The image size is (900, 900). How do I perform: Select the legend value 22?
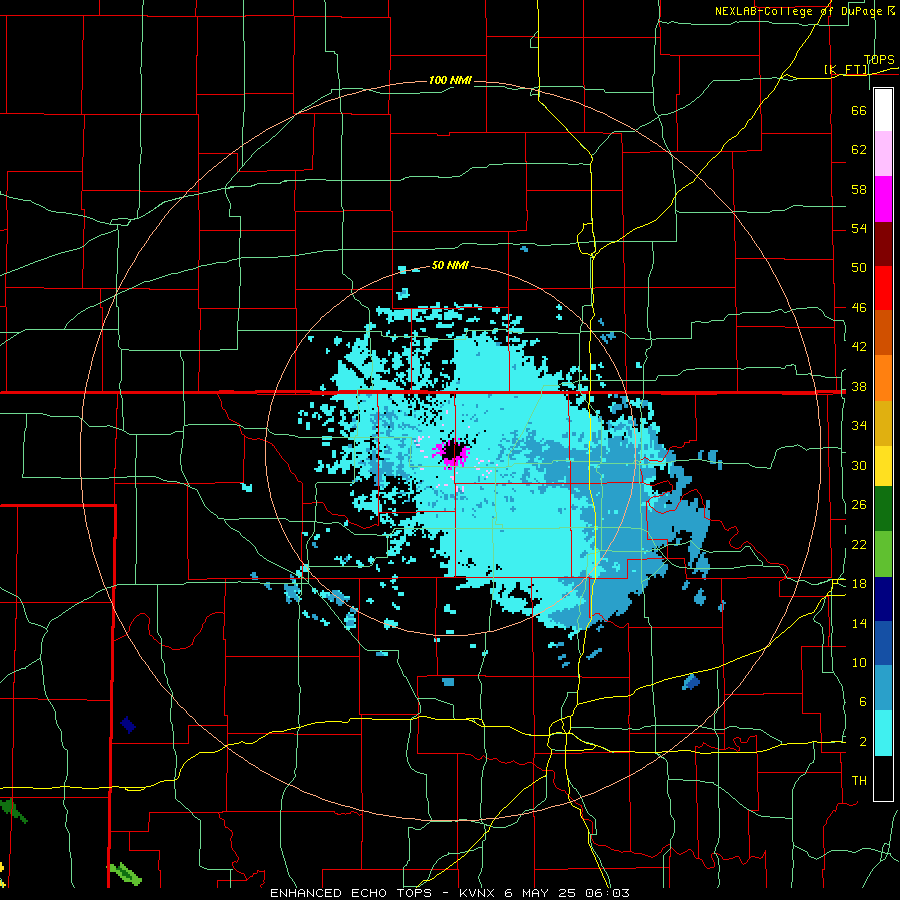coord(859,544)
